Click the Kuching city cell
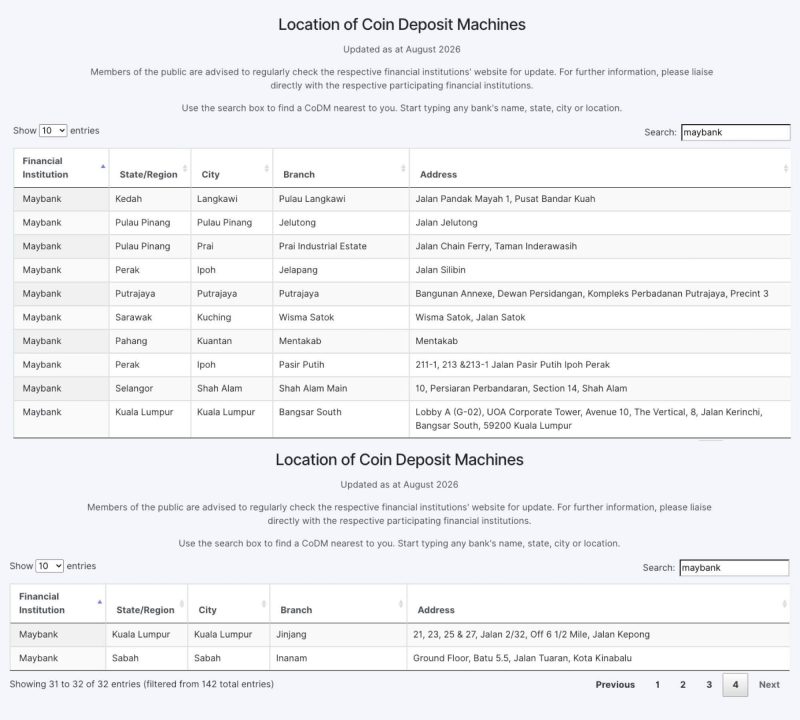800x720 pixels. point(232,317)
